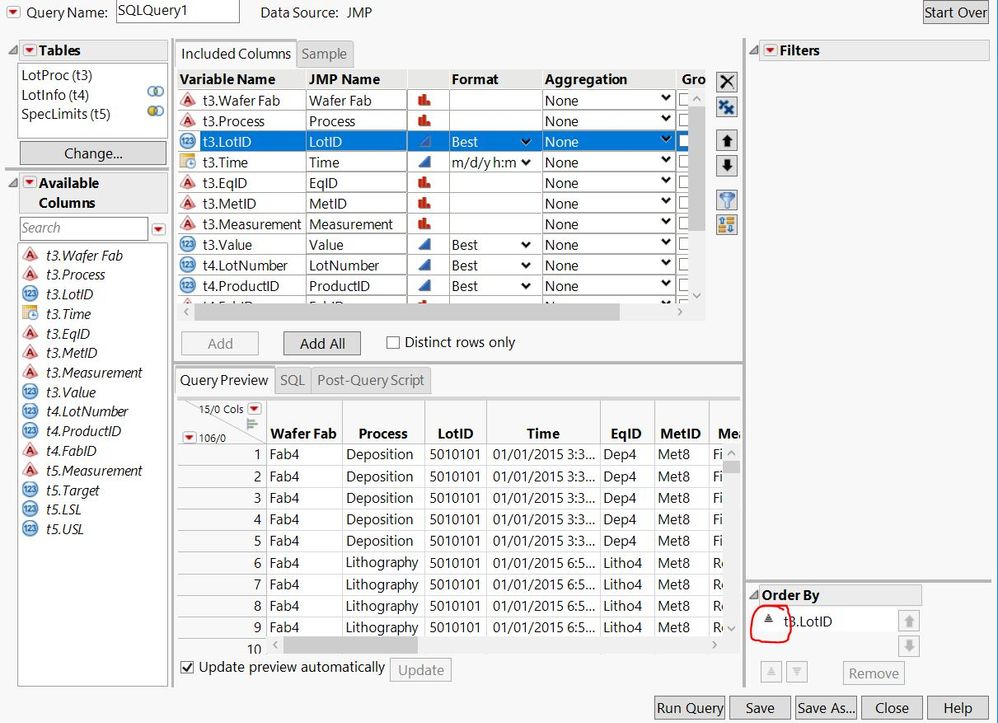Toggle the Group By checkbox for t3.EqID
Image resolution: width=998 pixels, height=723 pixels.
click(x=684, y=181)
